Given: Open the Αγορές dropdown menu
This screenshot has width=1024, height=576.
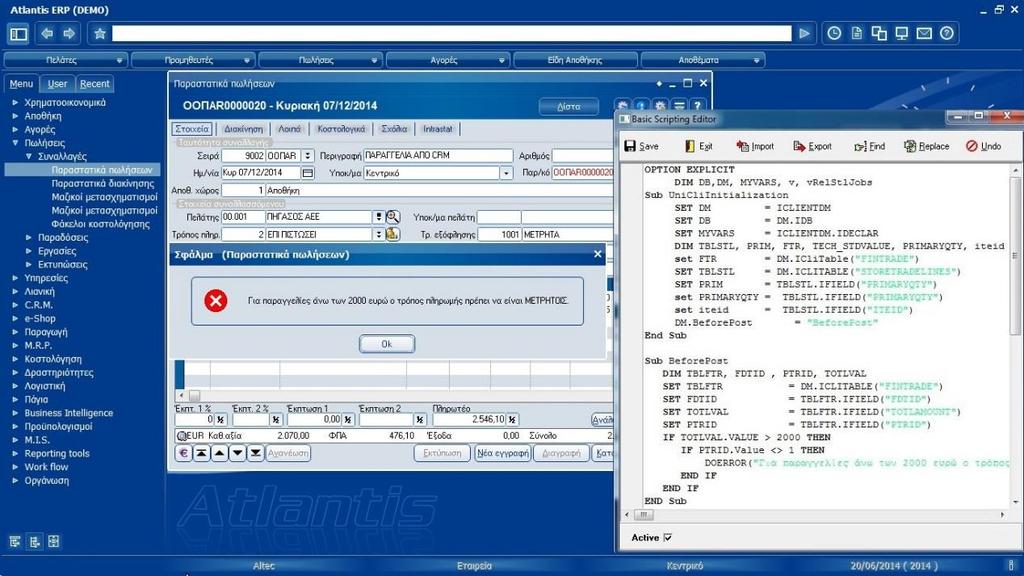Looking at the screenshot, I should pyautogui.click(x=447, y=60).
